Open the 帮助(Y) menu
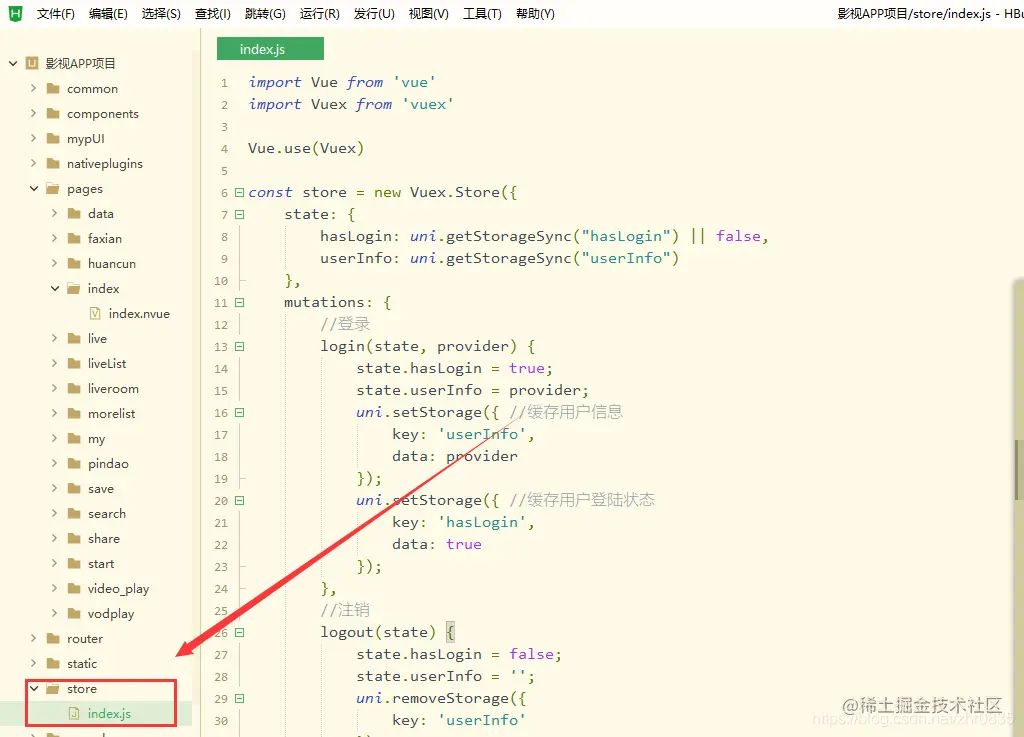Viewport: 1024px width, 737px height. [535, 14]
